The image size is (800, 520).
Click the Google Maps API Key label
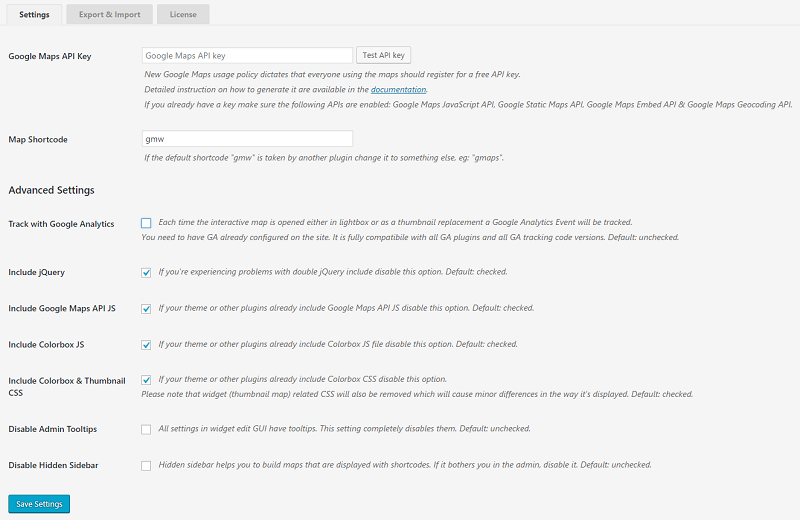pos(50,56)
